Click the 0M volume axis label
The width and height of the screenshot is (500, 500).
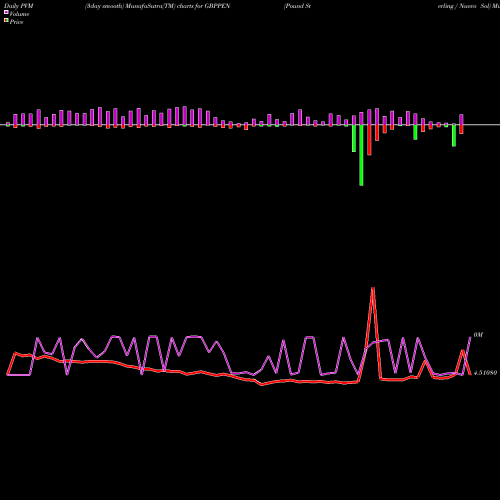tap(478, 335)
